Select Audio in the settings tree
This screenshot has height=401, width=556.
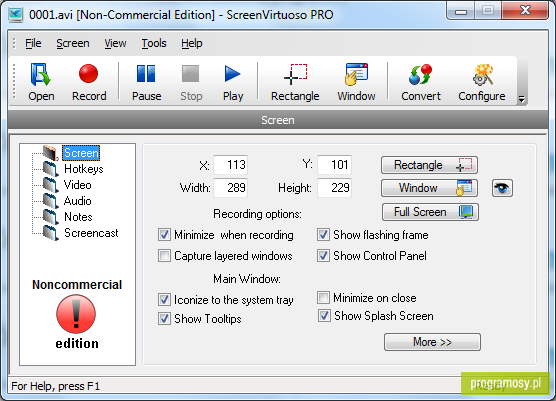click(x=78, y=201)
